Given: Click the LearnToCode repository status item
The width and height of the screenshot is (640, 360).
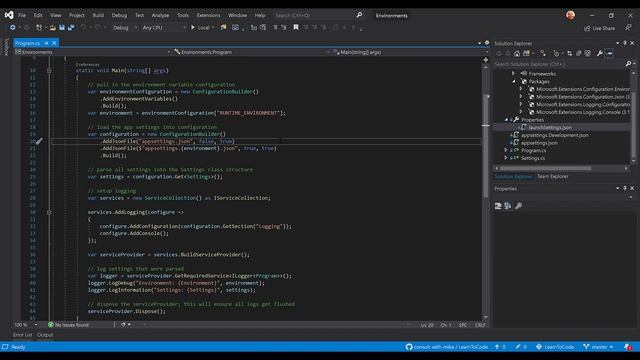Looking at the screenshot, I should coord(555,347).
